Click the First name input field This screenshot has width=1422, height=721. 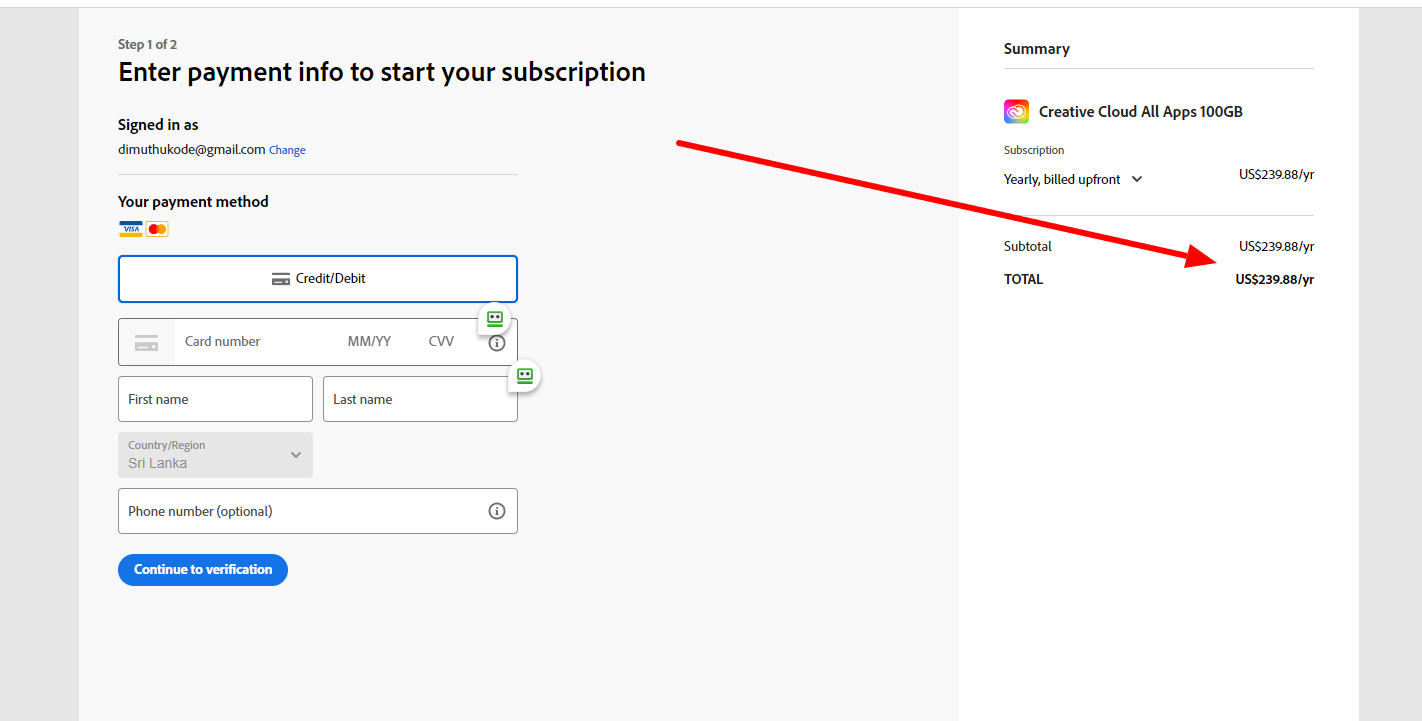215,399
